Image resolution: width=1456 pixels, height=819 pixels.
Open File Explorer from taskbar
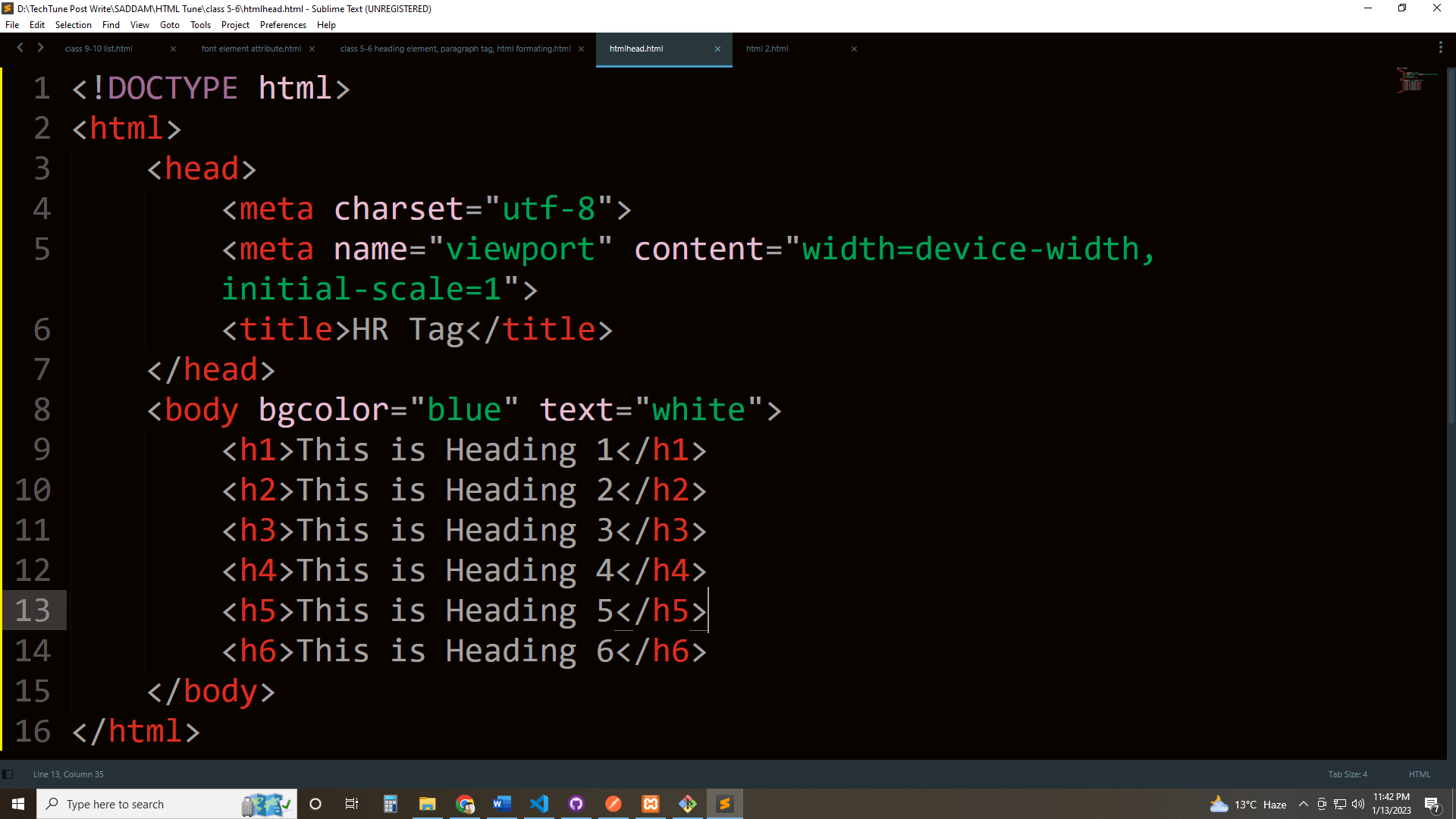click(428, 804)
